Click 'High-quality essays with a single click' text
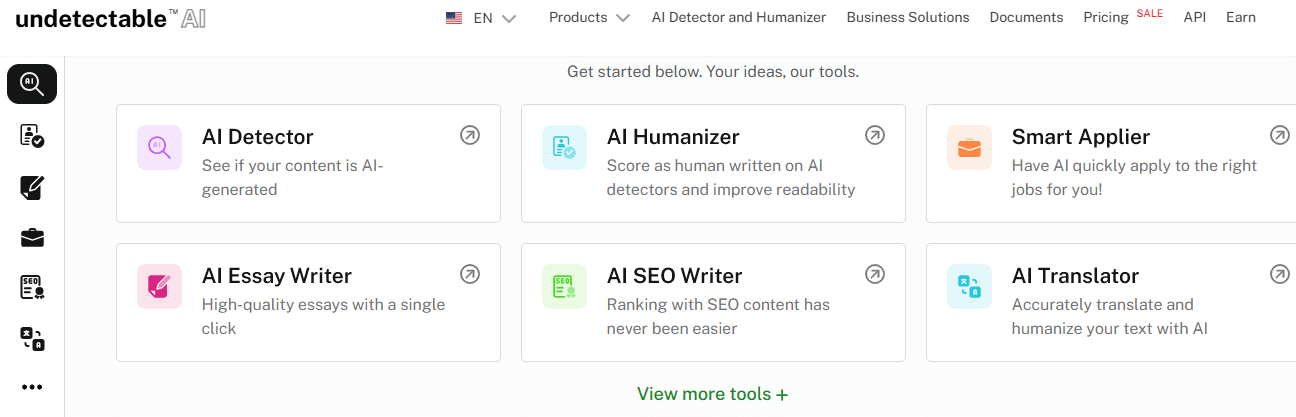This screenshot has height=417, width=1296. click(x=324, y=316)
